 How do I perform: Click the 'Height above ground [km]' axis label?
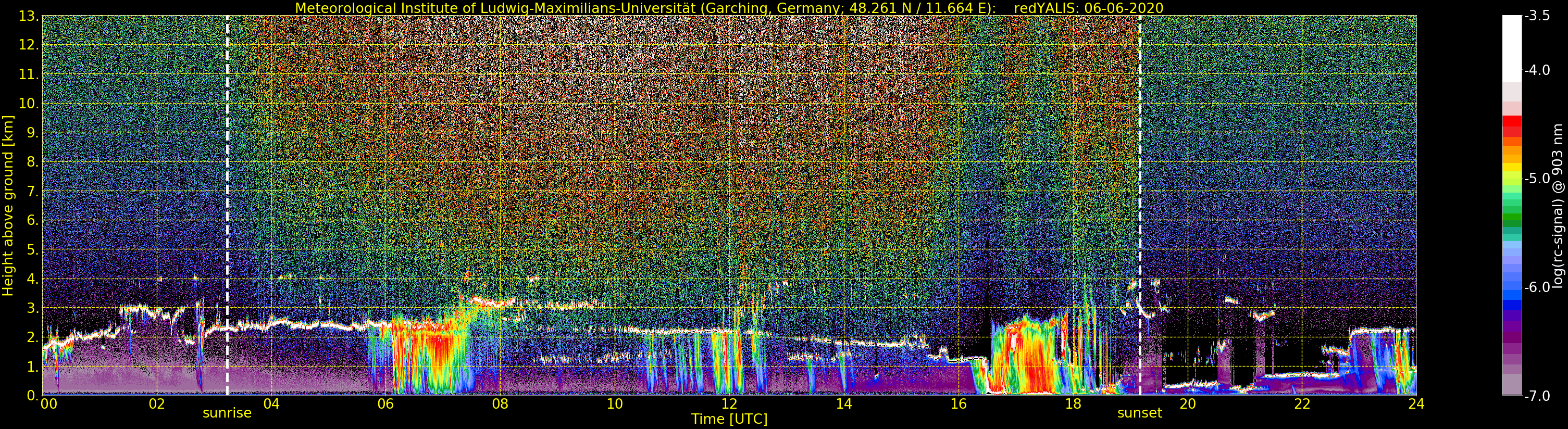8,206
